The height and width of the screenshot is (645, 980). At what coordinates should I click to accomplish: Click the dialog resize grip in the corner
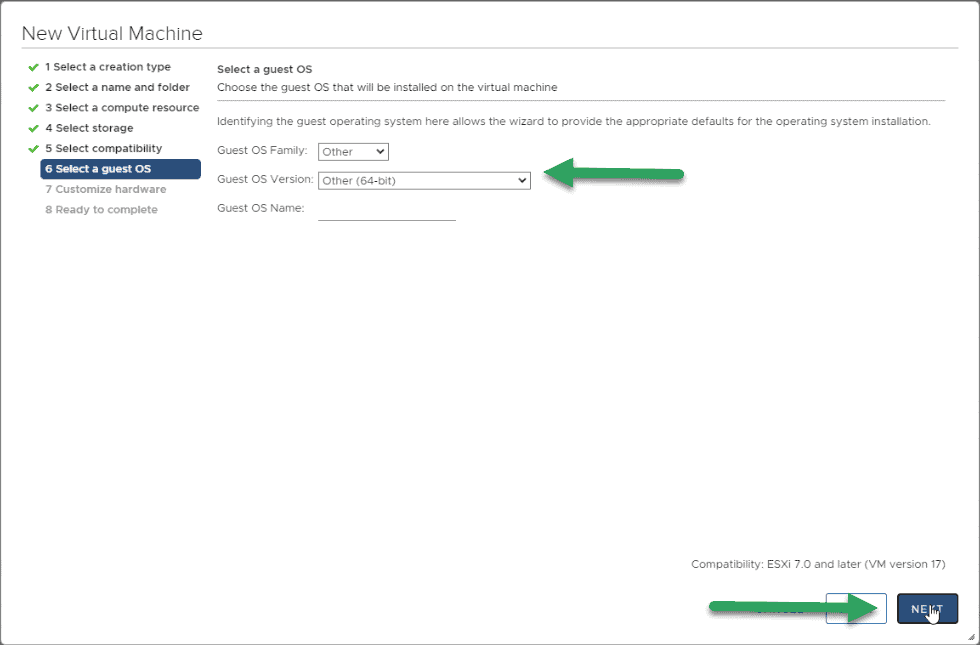click(x=971, y=637)
